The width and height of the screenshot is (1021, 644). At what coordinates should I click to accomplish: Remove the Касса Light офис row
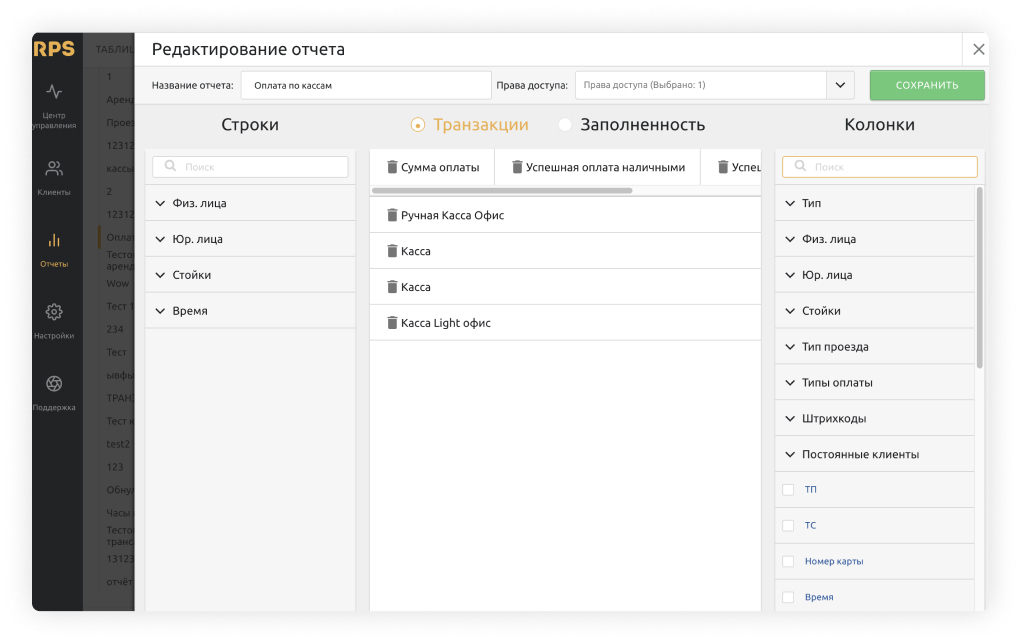coord(392,324)
